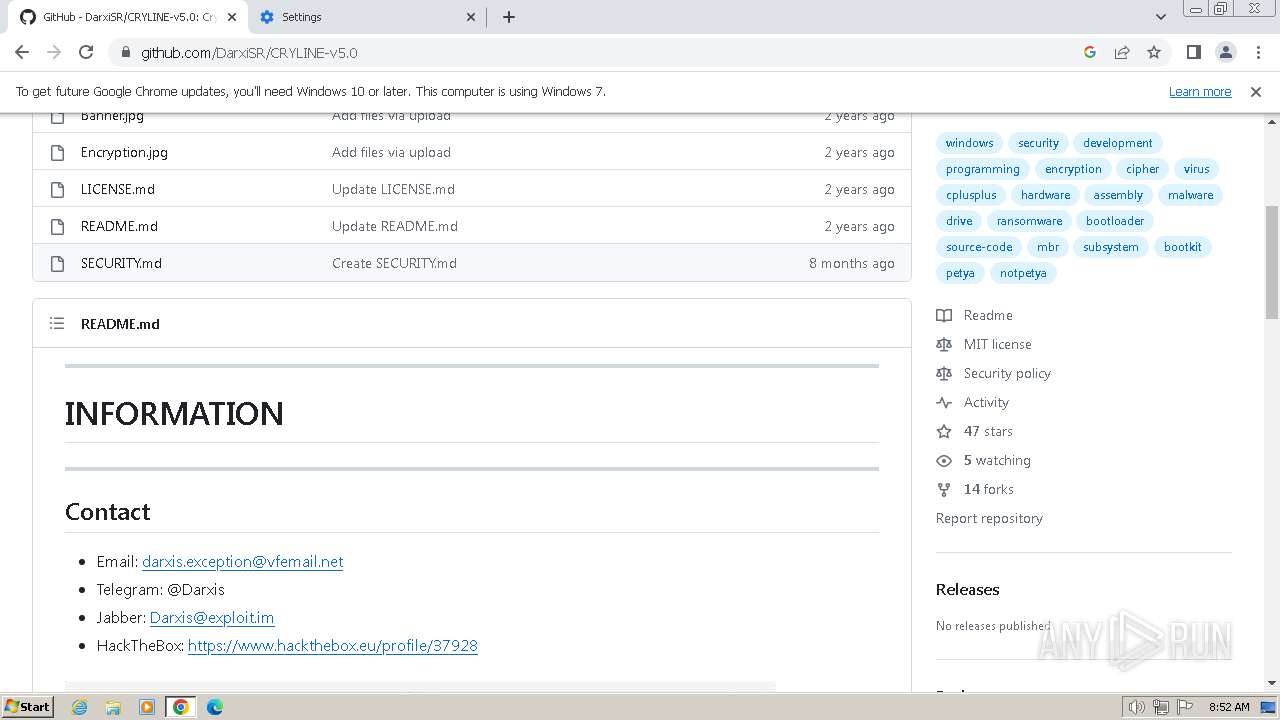1280x720 pixels.
Task: Click the SECURITY.md file icon
Action: coord(57,263)
